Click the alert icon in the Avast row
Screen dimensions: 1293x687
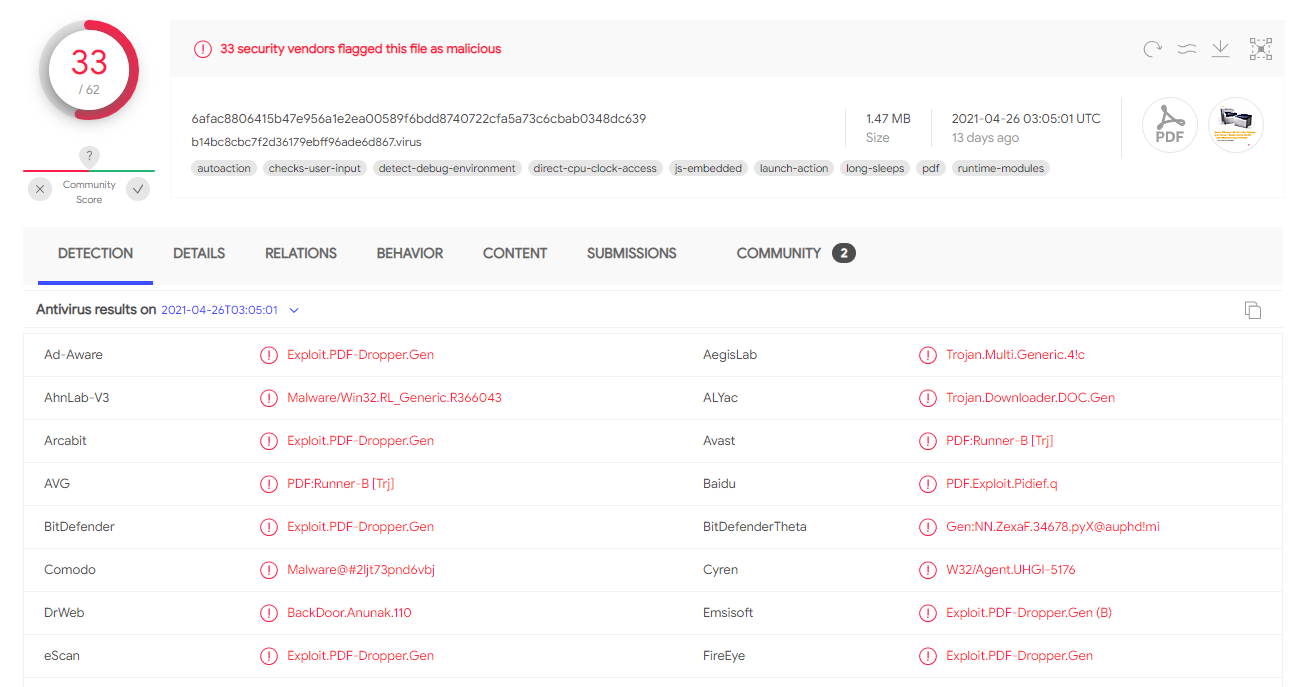928,441
